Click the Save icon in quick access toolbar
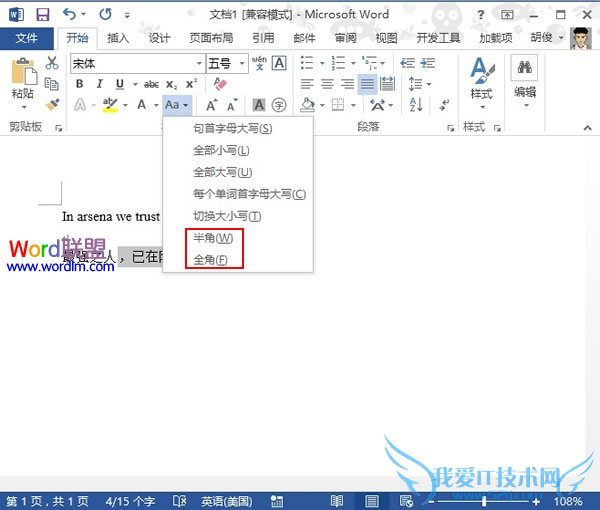The image size is (600, 510). pyautogui.click(x=43, y=14)
